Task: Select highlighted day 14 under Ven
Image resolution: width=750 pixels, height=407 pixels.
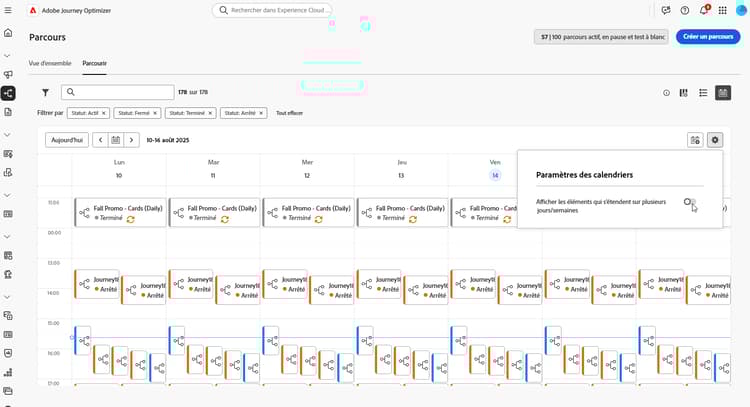Action: tap(495, 176)
